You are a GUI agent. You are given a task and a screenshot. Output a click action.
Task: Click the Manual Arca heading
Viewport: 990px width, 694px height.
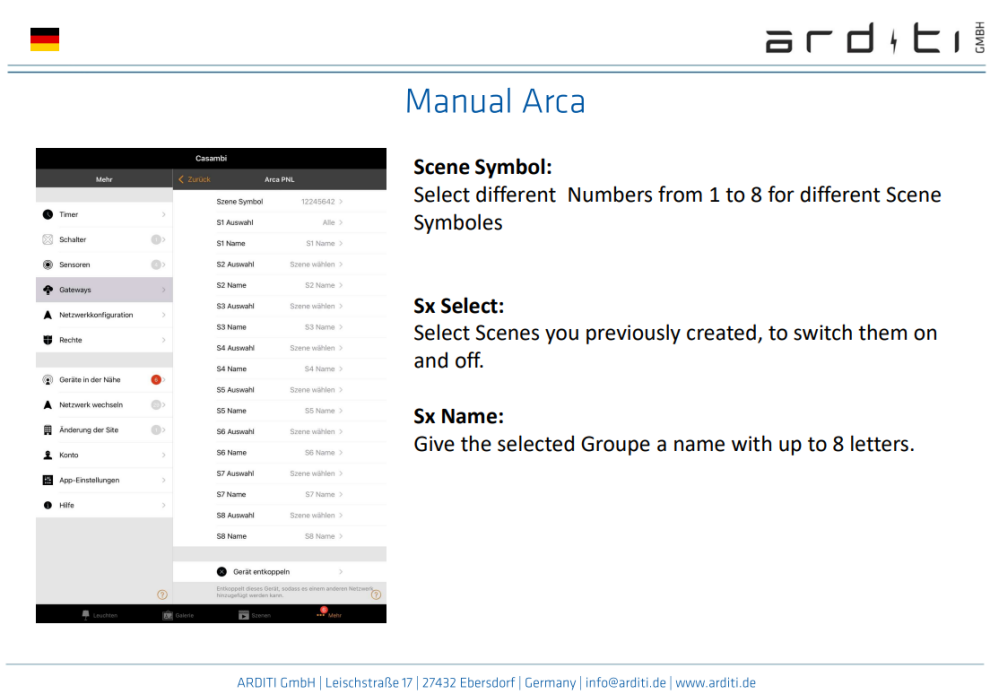pos(496,101)
